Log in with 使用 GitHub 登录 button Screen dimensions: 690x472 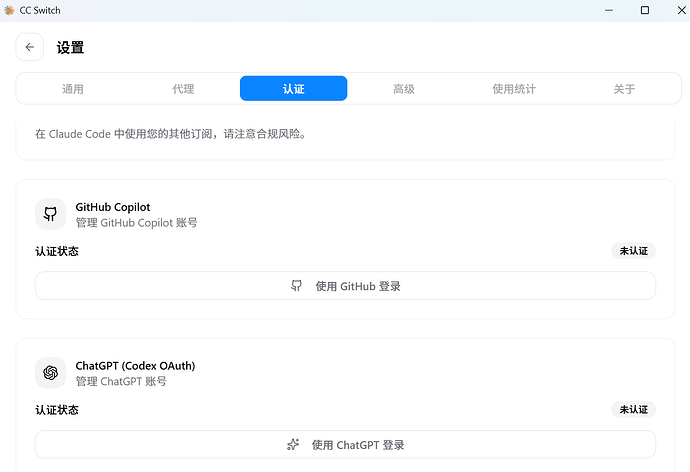345,286
